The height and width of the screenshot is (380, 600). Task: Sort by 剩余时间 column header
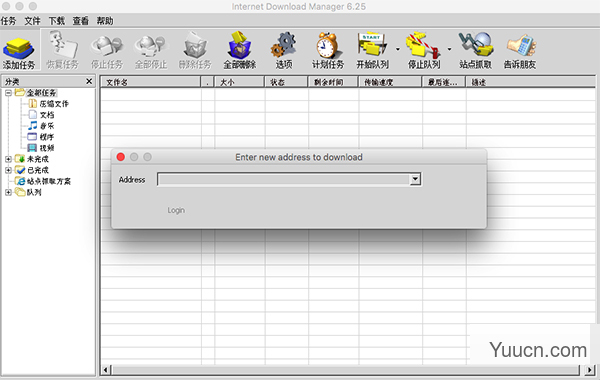click(333, 82)
